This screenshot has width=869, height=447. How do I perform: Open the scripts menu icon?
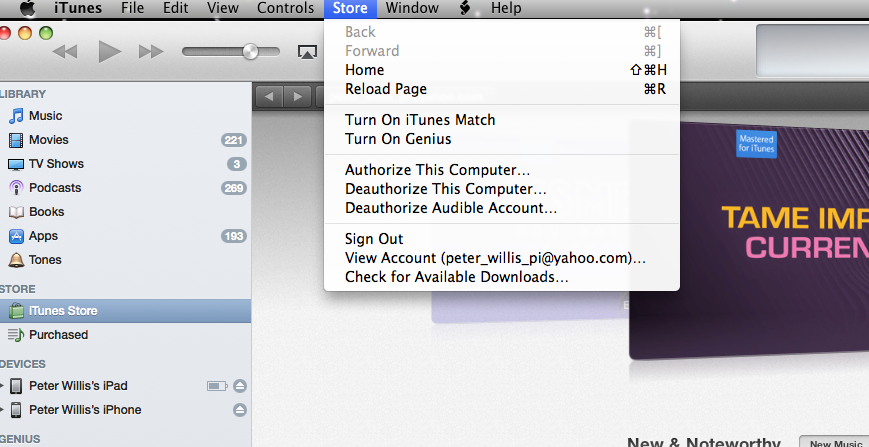pos(465,8)
